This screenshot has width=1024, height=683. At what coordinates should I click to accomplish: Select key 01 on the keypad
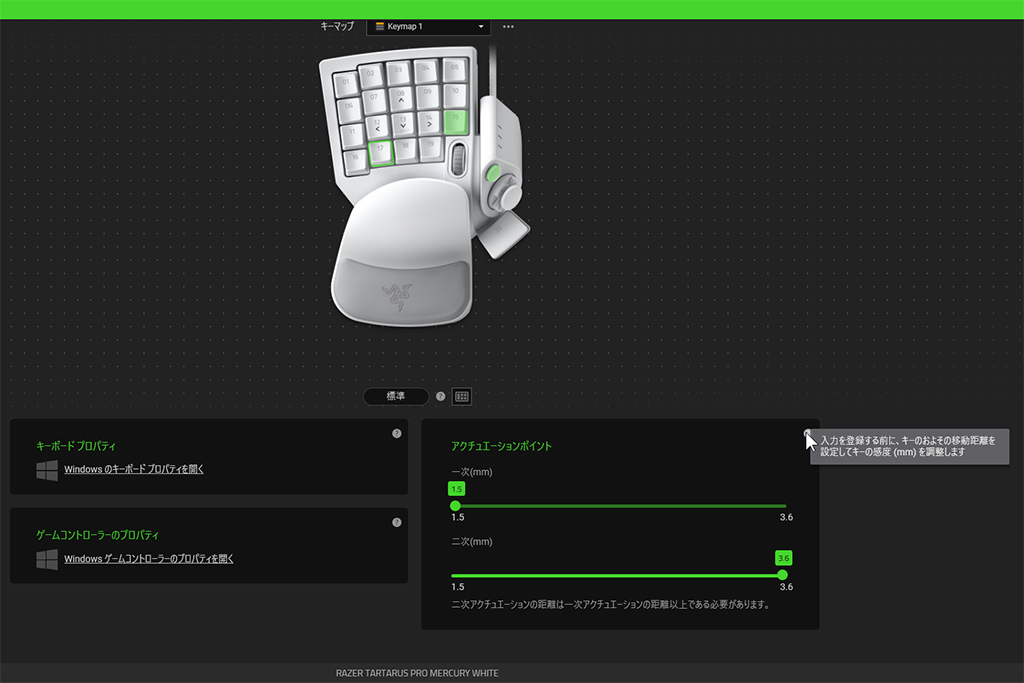coord(346,84)
